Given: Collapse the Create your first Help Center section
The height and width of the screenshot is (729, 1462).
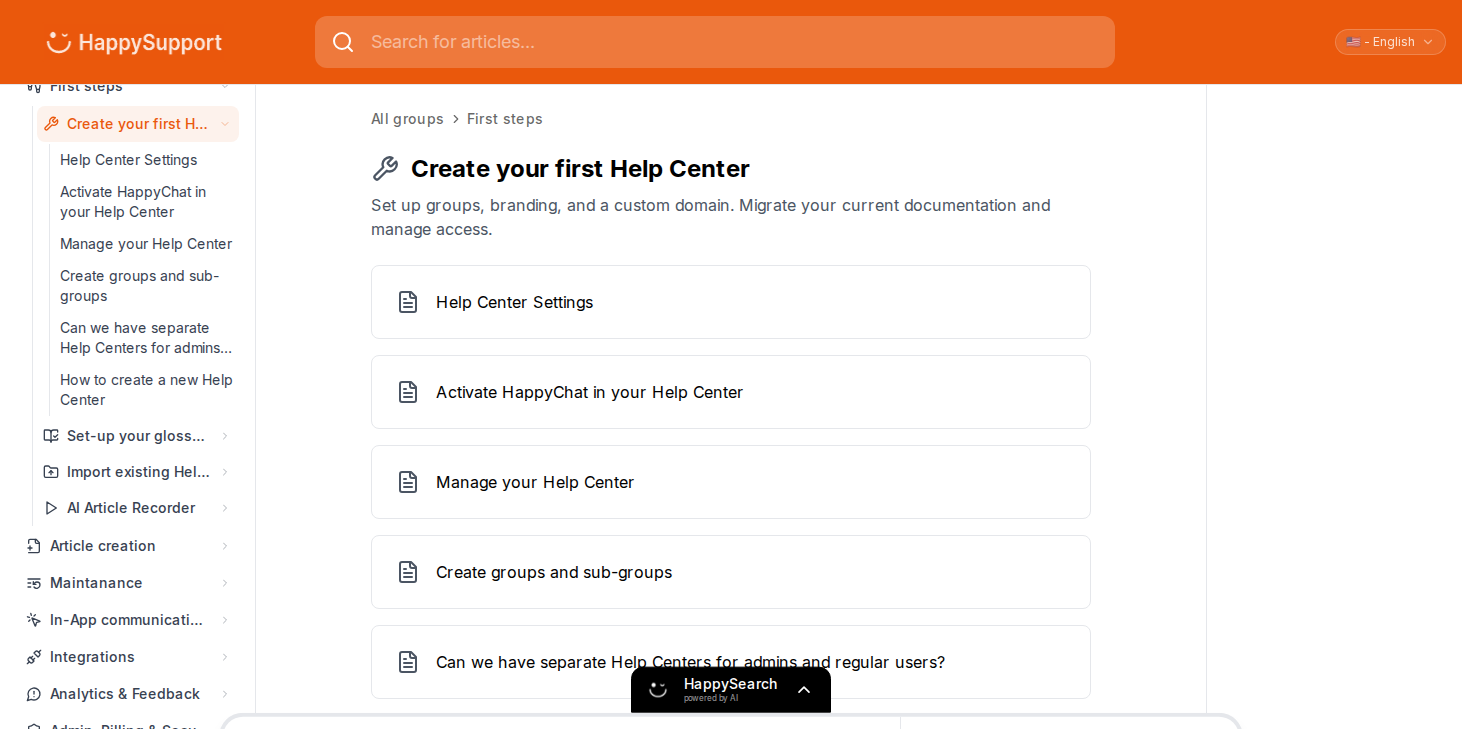Looking at the screenshot, I should click(225, 124).
